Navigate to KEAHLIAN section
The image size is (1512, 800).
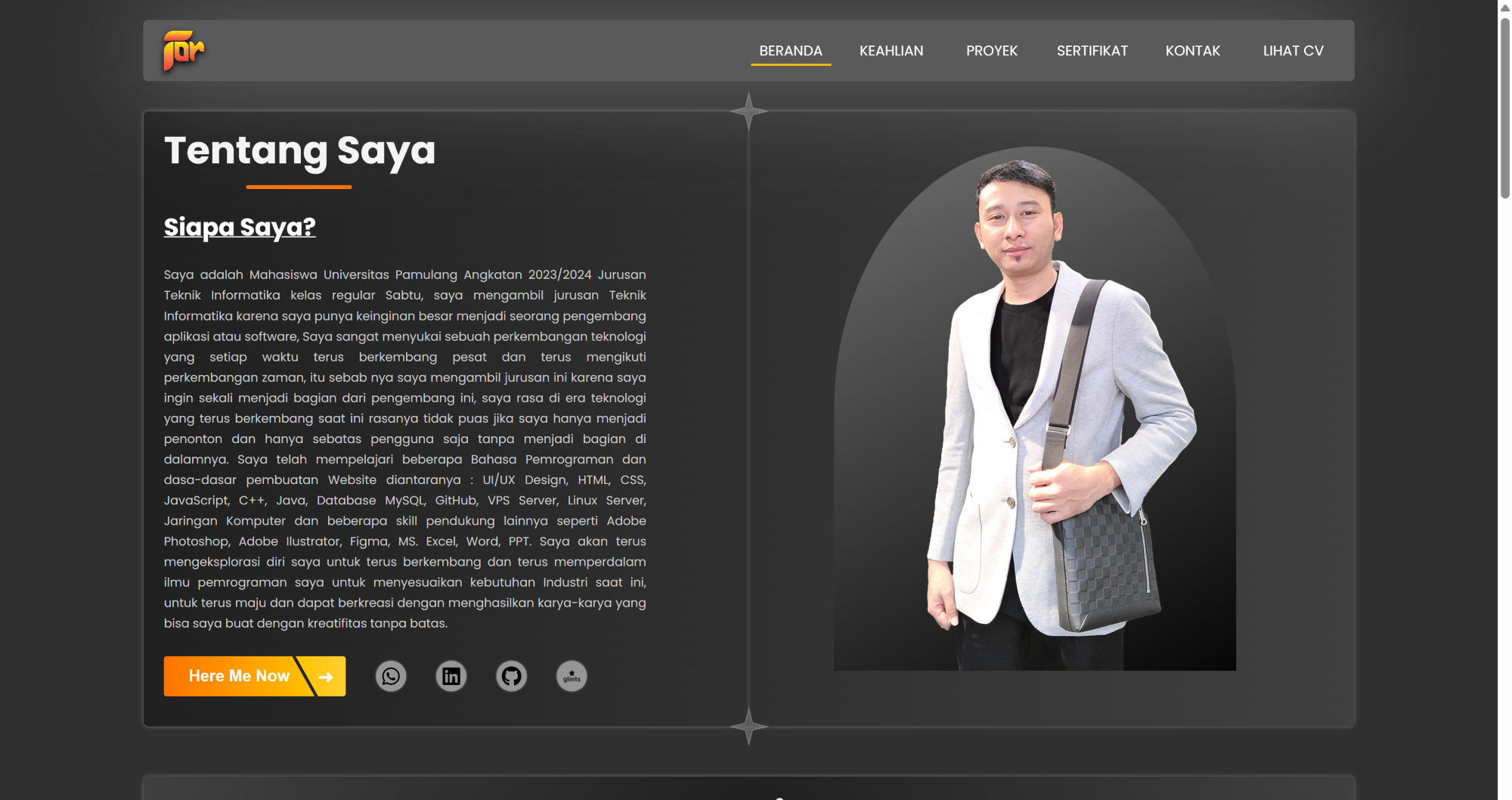click(x=891, y=51)
